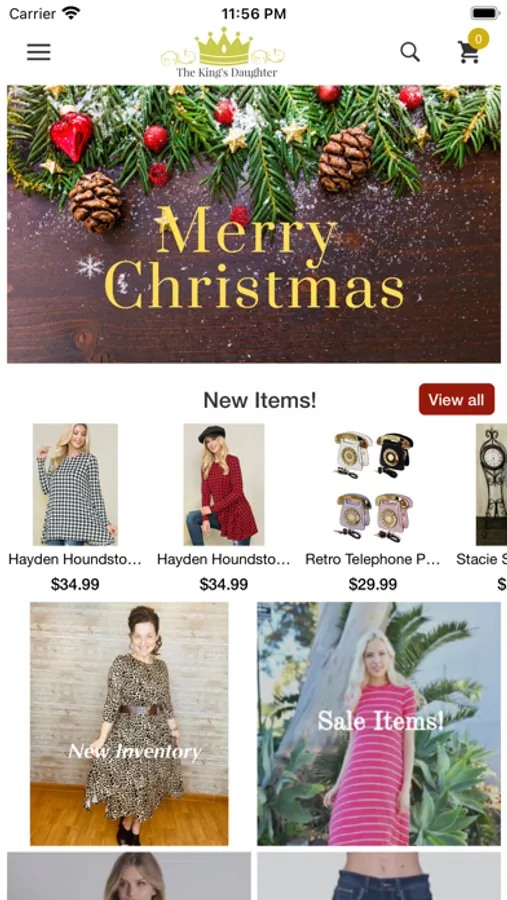Open the Merry Christmas banner
Image resolution: width=507 pixels, height=900 pixels.
click(x=254, y=224)
